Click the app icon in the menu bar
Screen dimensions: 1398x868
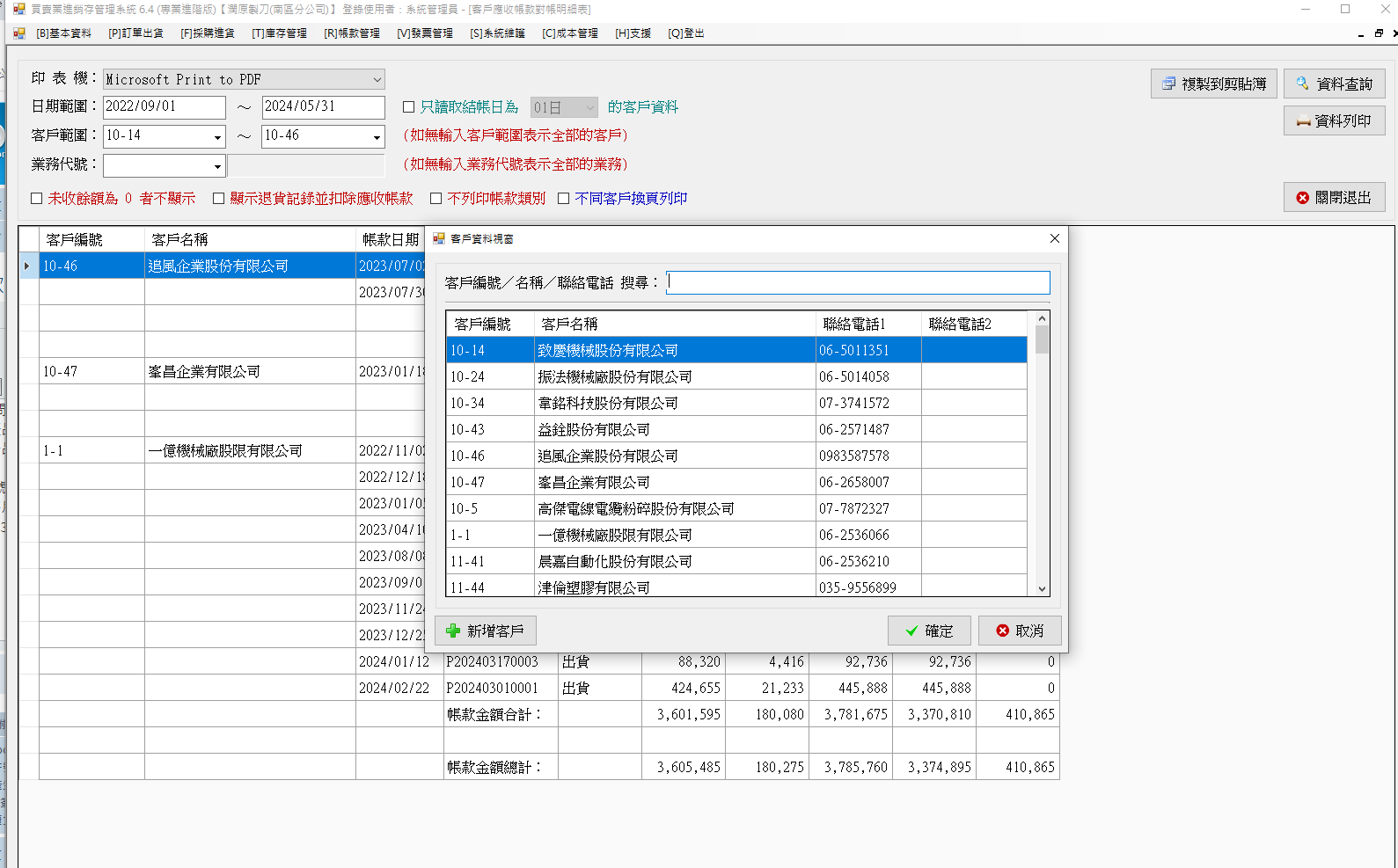click(19, 33)
